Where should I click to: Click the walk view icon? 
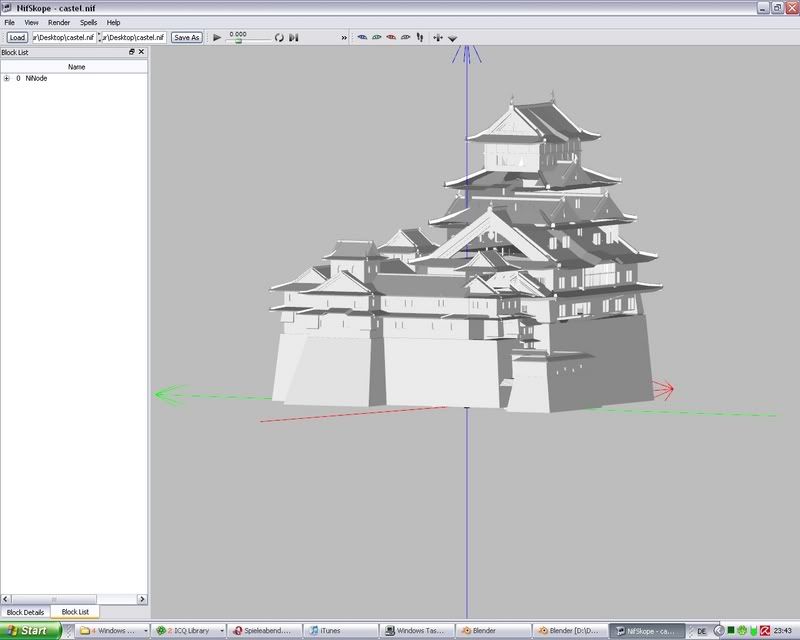click(x=419, y=37)
